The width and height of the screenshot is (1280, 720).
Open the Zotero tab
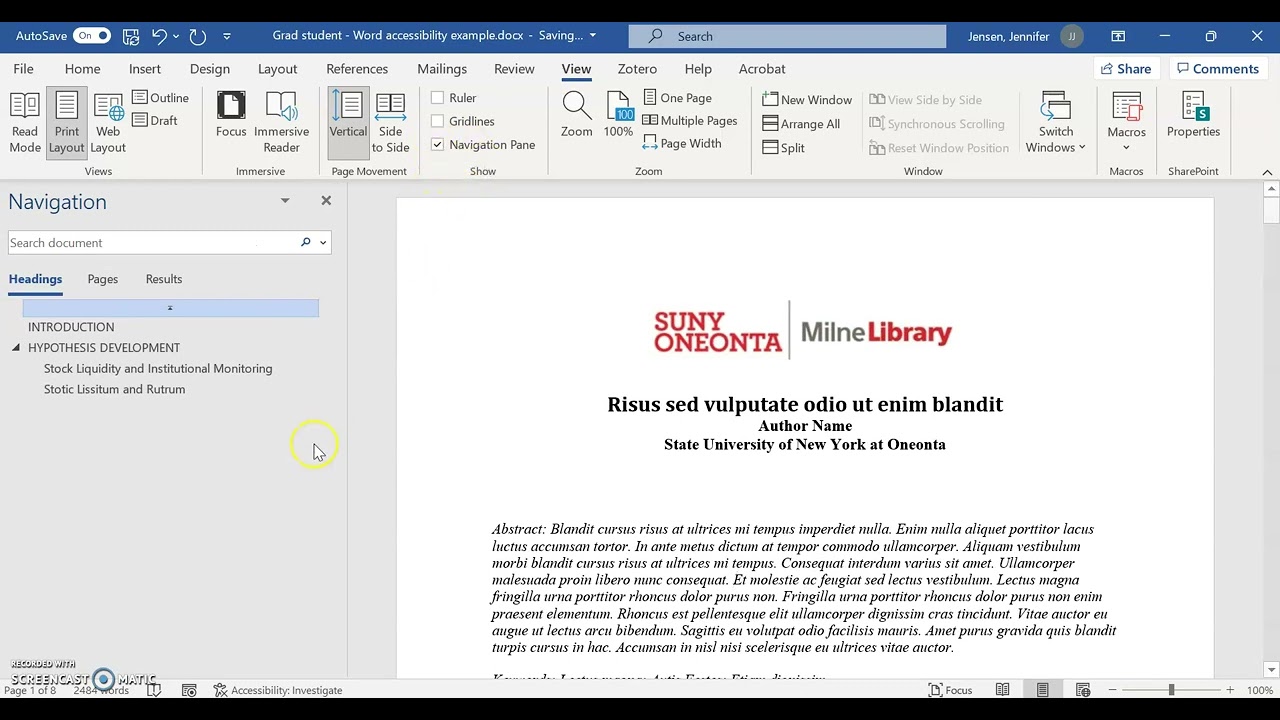pos(637,69)
